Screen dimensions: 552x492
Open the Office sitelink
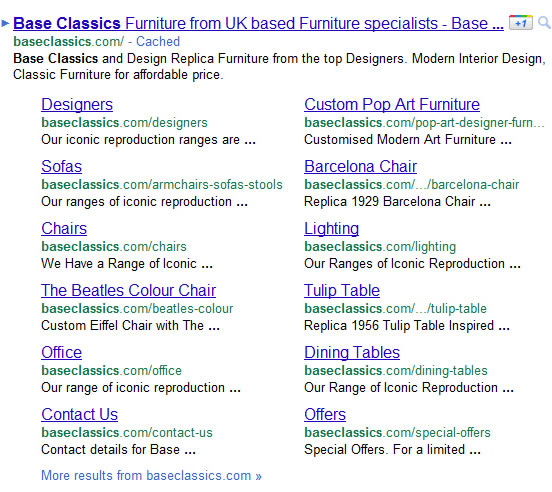[x=61, y=352]
